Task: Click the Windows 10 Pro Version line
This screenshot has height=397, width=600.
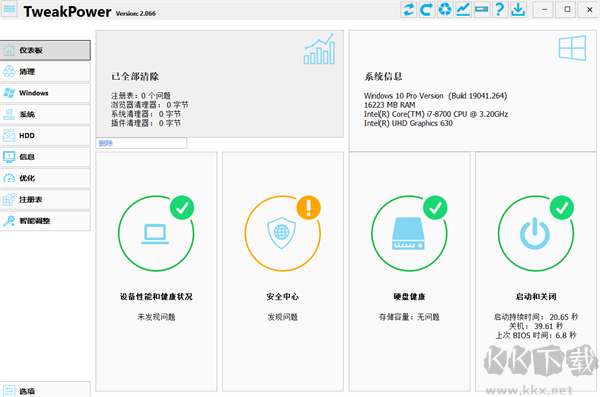Action: (x=435, y=96)
